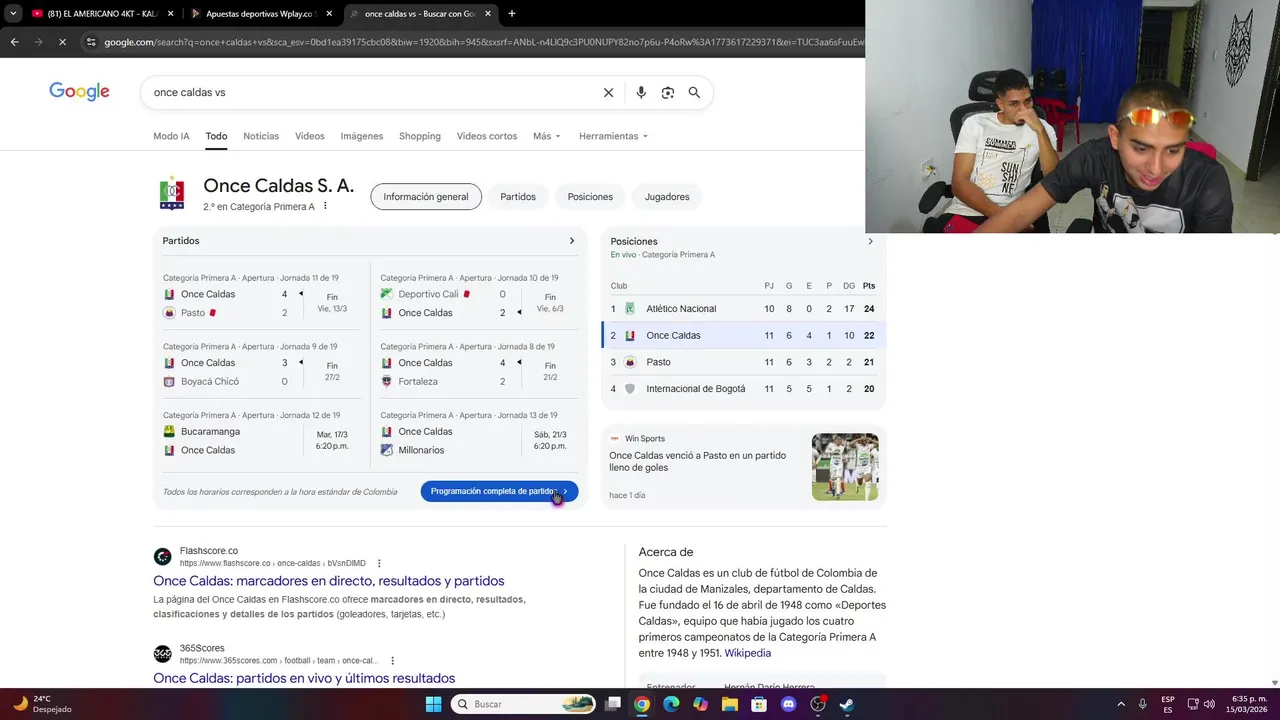Image resolution: width=1280 pixels, height=720 pixels.
Task: Open OBS Studio from the taskbar
Action: coord(818,704)
